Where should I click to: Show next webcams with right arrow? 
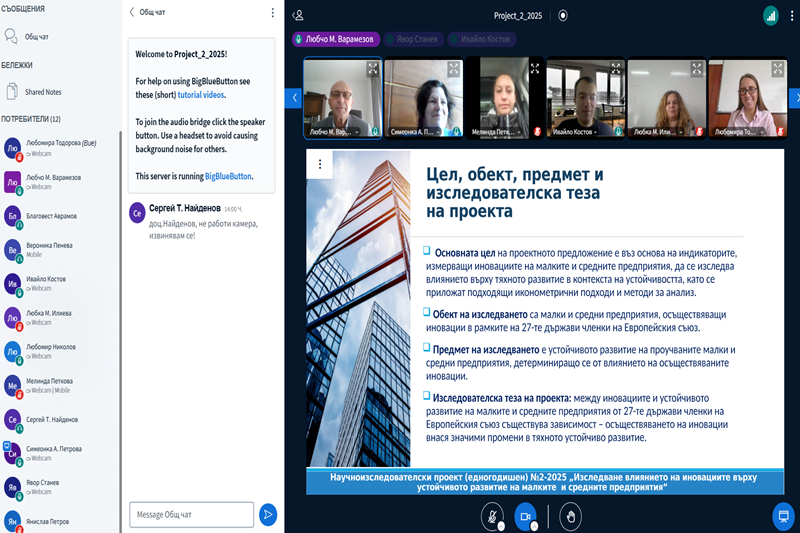click(794, 98)
